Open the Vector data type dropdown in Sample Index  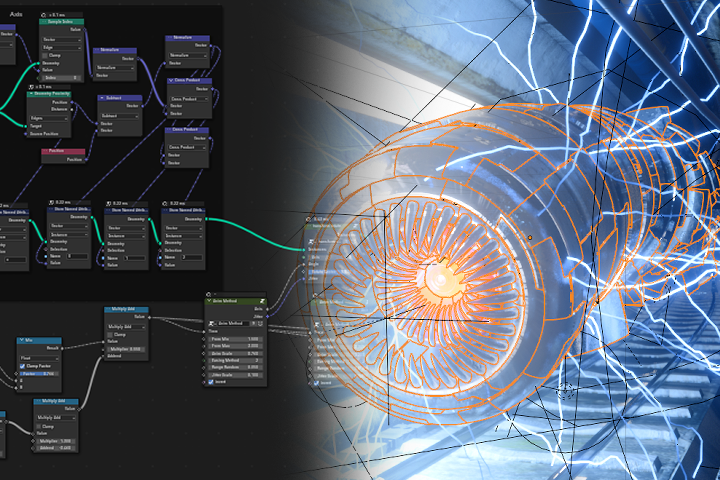(x=62, y=40)
